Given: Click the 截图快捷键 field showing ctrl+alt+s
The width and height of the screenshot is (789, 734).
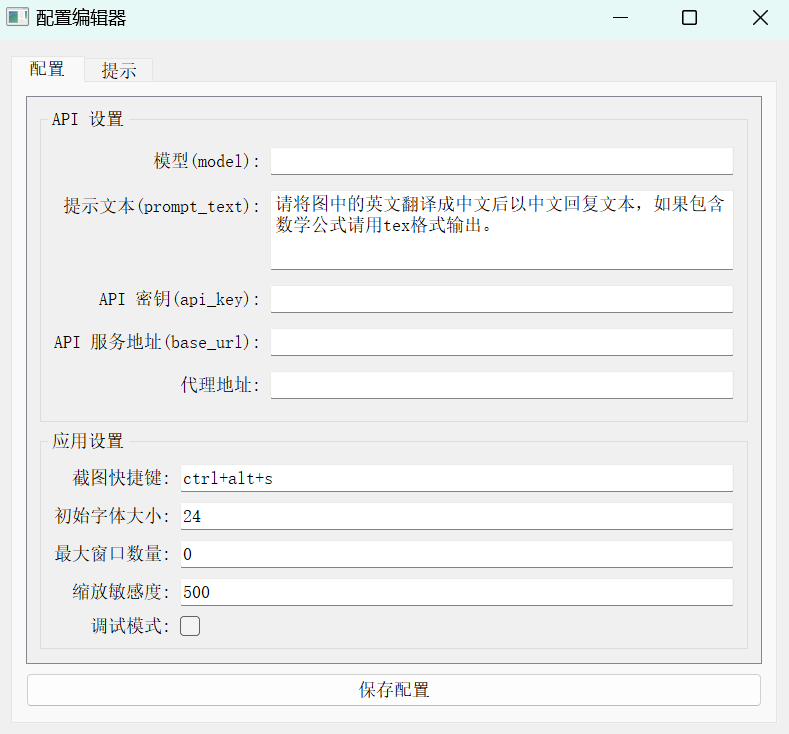Looking at the screenshot, I should click(456, 478).
